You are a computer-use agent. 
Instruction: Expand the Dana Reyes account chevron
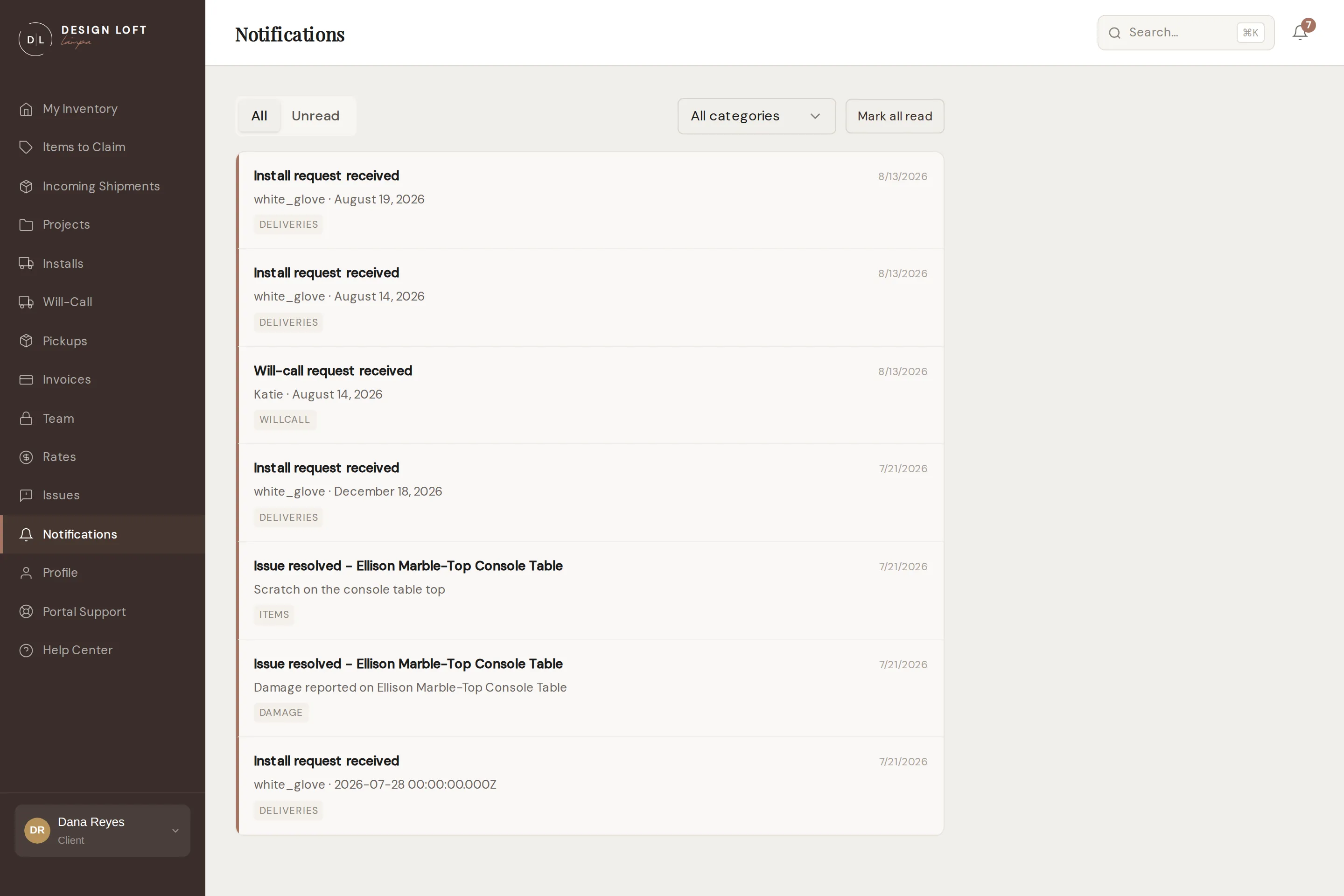(175, 830)
